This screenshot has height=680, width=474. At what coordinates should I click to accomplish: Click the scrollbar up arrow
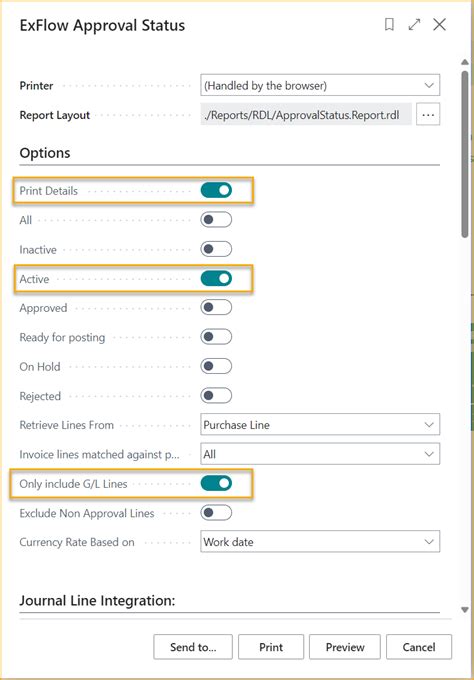coord(465,62)
